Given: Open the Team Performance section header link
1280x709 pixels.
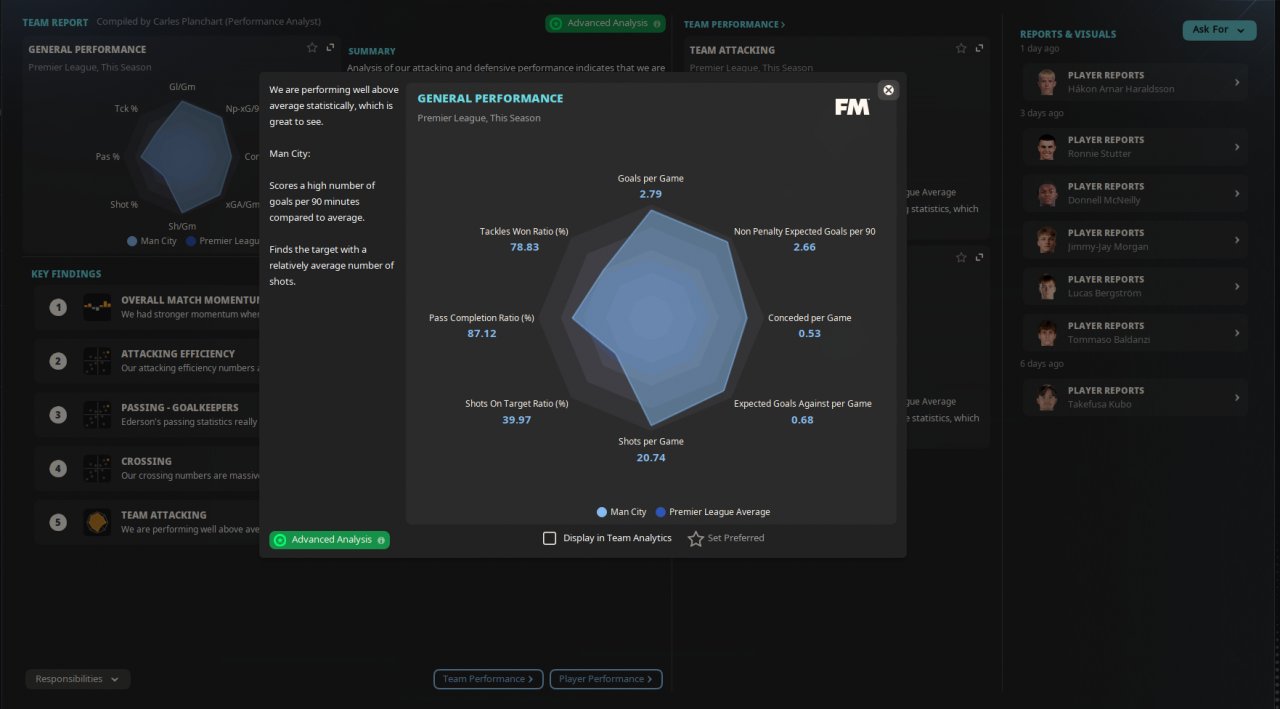Looking at the screenshot, I should (734, 24).
